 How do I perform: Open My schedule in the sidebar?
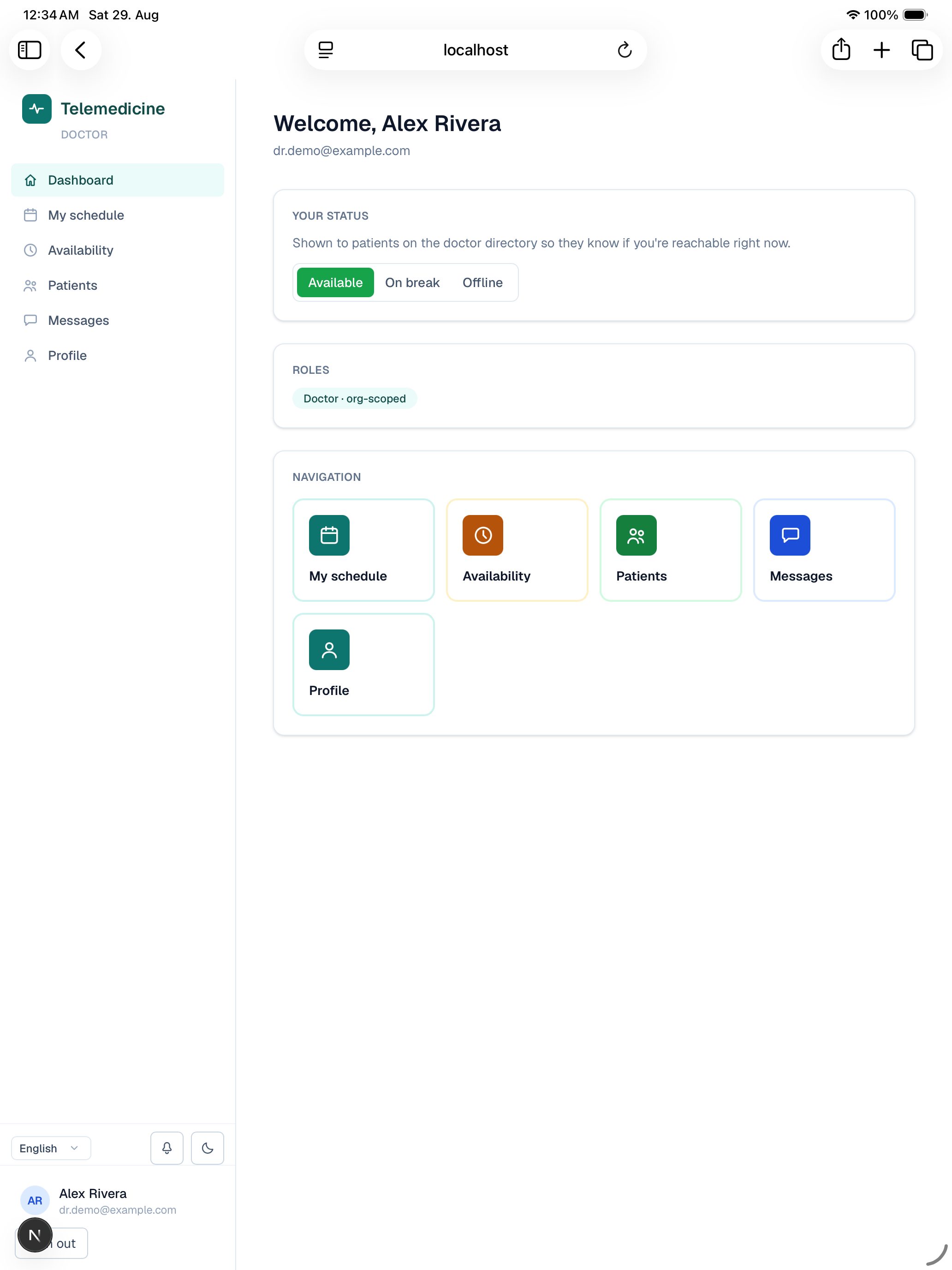pyautogui.click(x=118, y=216)
